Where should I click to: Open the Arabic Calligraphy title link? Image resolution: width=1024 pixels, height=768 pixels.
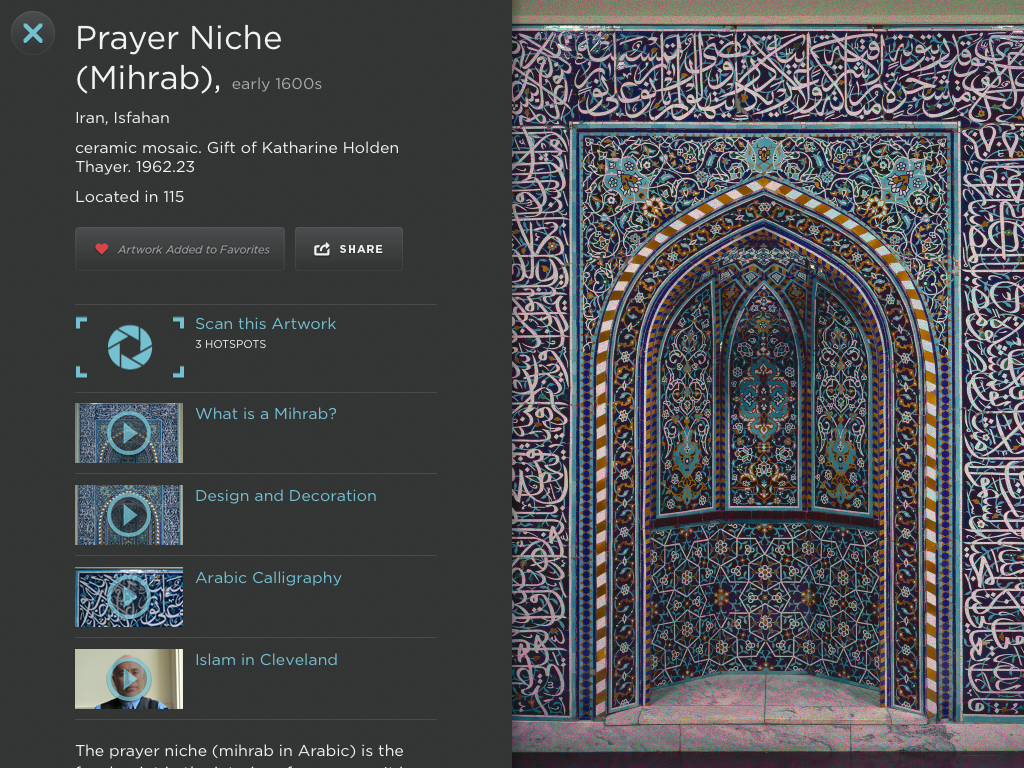[x=268, y=578]
